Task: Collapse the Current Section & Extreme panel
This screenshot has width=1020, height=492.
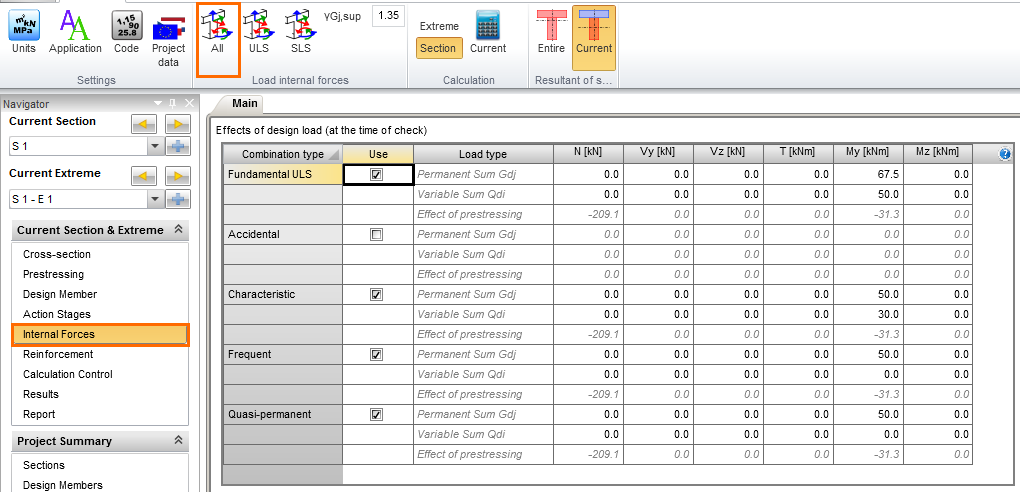Action: point(178,230)
